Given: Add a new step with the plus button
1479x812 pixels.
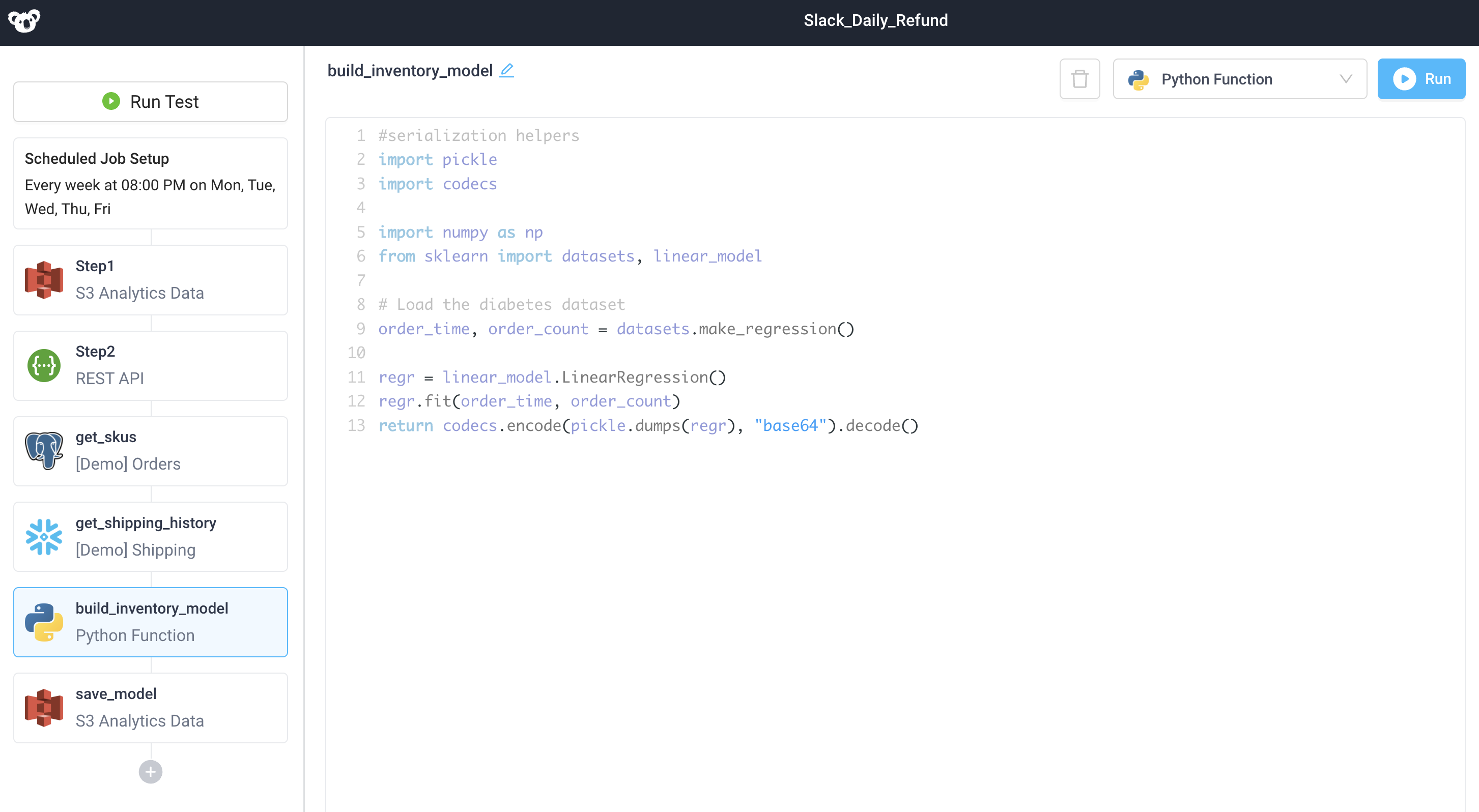Looking at the screenshot, I should [x=150, y=771].
